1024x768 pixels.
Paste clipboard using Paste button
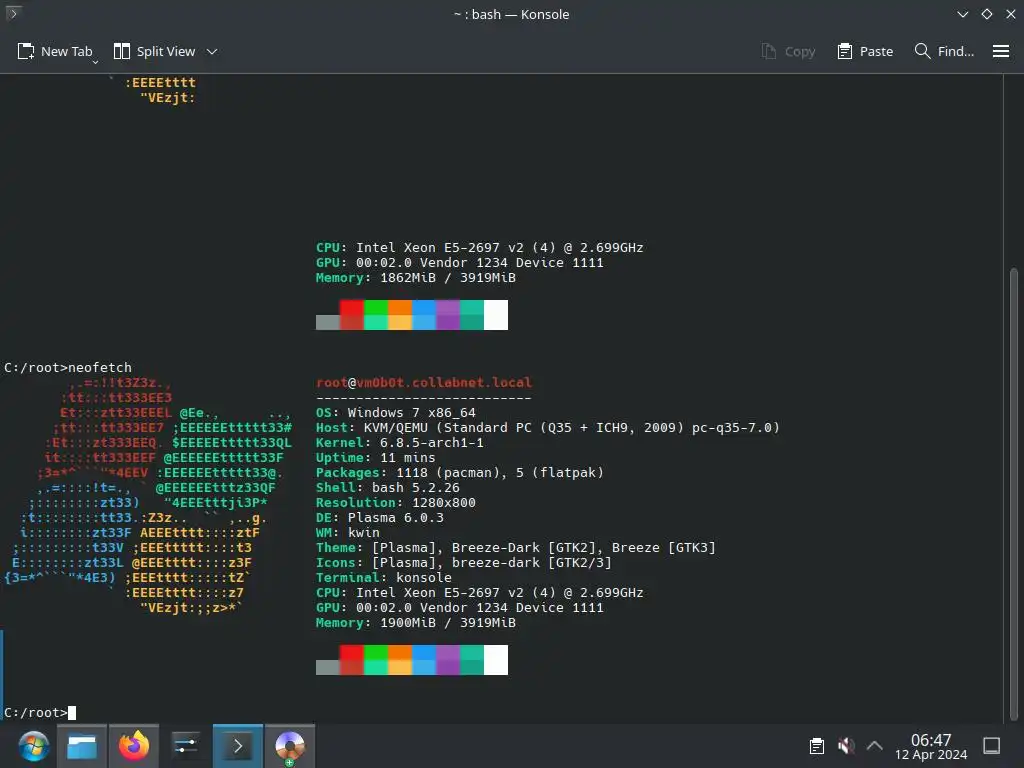click(865, 52)
